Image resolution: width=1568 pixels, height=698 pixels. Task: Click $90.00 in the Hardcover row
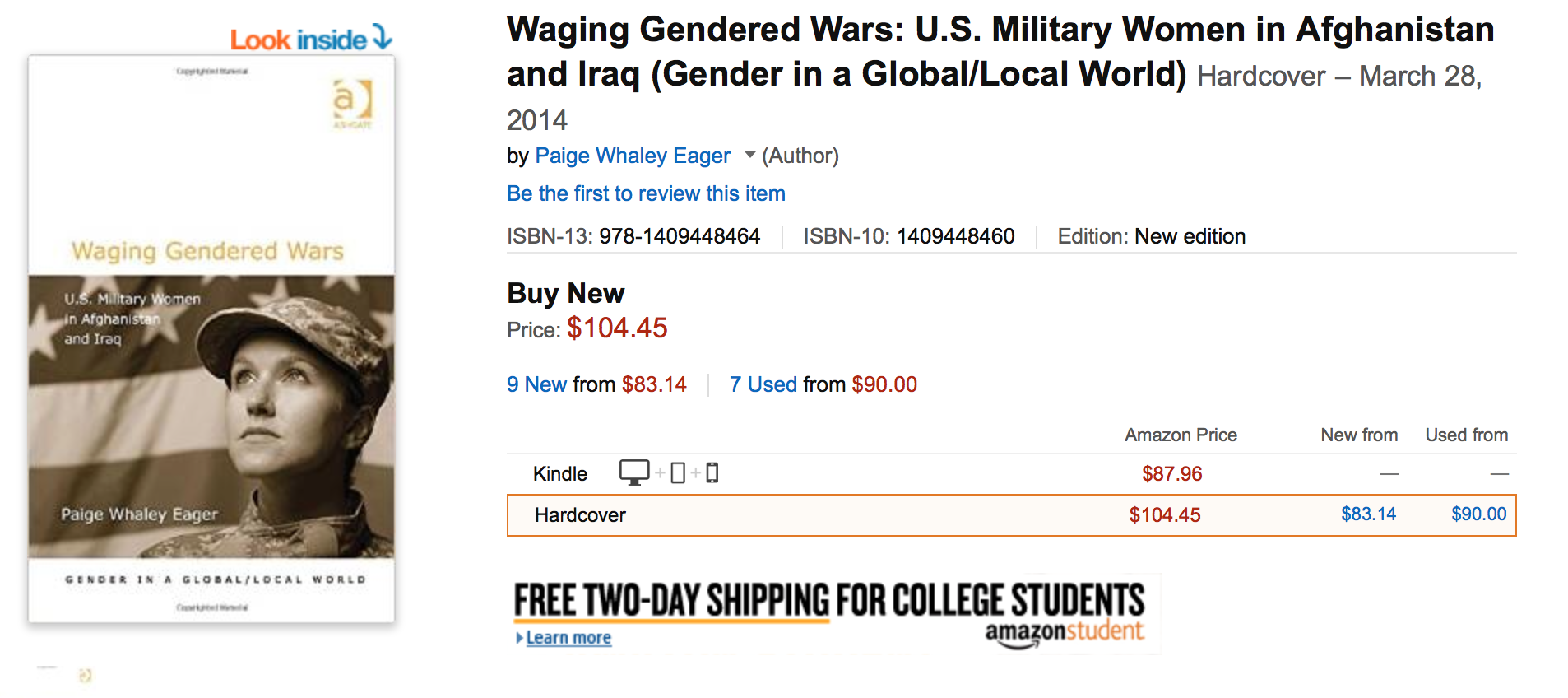(x=1478, y=514)
